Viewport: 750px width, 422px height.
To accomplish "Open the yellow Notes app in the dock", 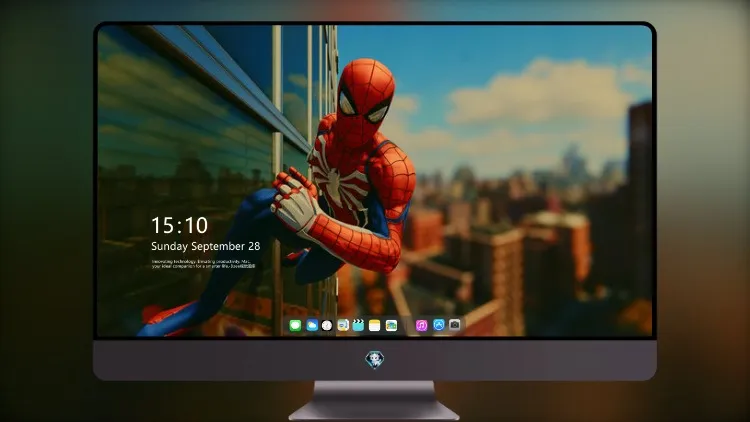I will [375, 326].
